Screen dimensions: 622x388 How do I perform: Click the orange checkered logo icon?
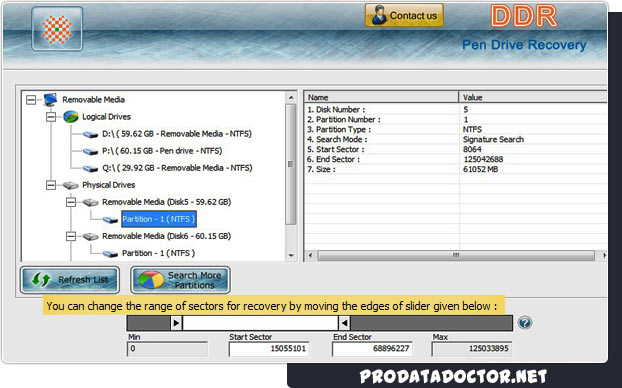pyautogui.click(x=57, y=29)
